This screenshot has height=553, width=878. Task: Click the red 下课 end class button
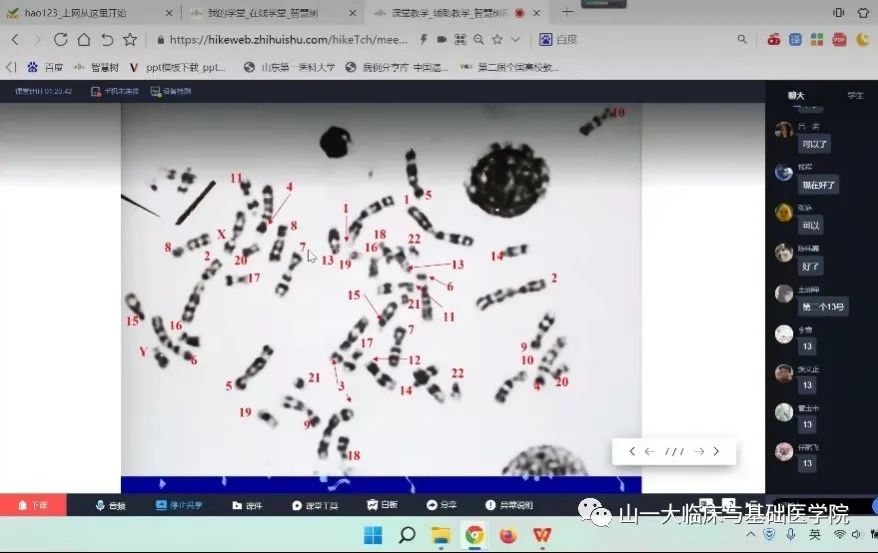pos(32,505)
